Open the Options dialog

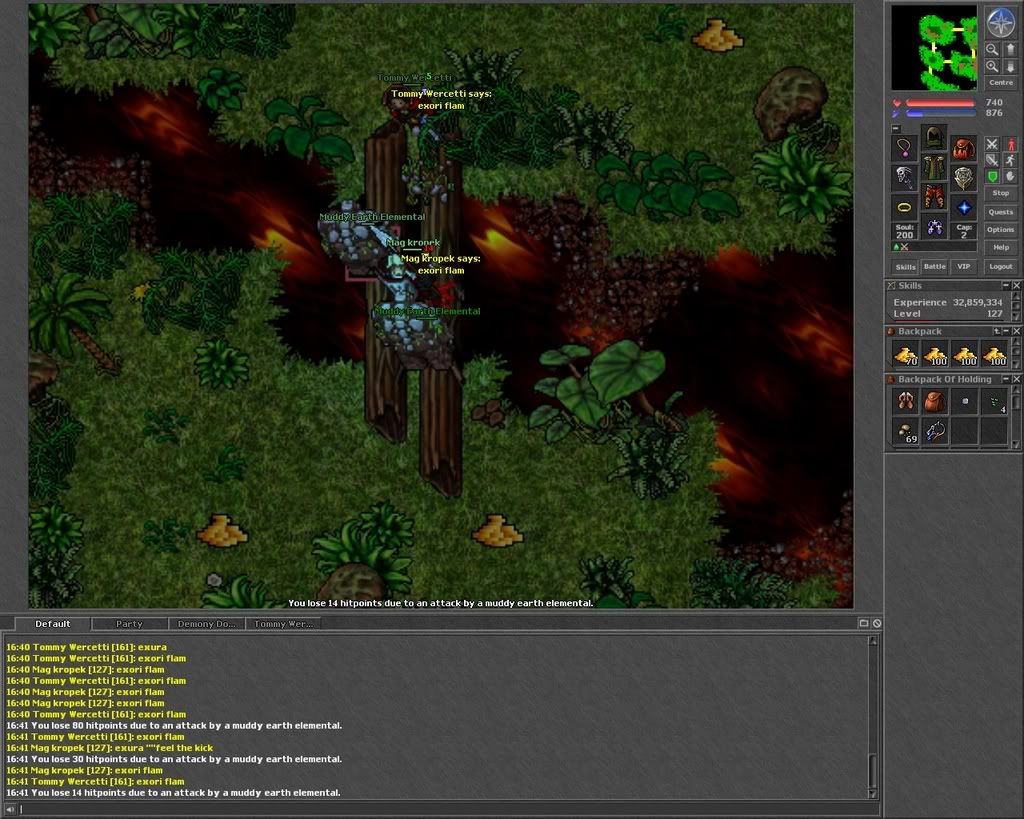tap(1000, 230)
